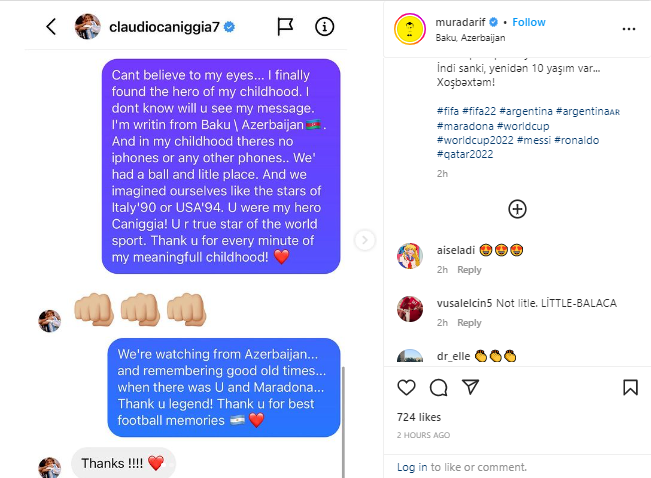Share post with paper plane icon

click(x=470, y=387)
